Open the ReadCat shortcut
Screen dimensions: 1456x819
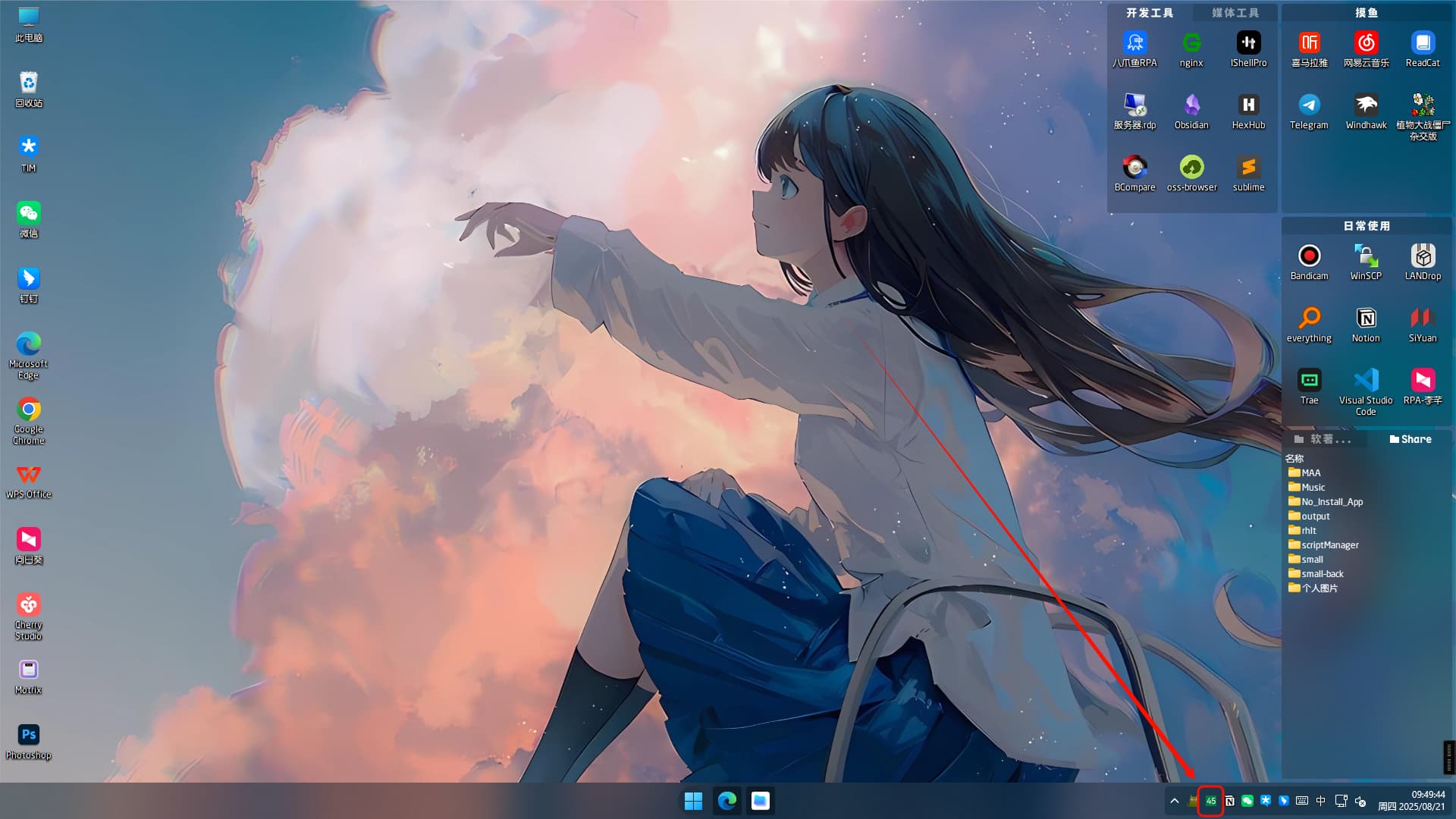click(x=1423, y=49)
